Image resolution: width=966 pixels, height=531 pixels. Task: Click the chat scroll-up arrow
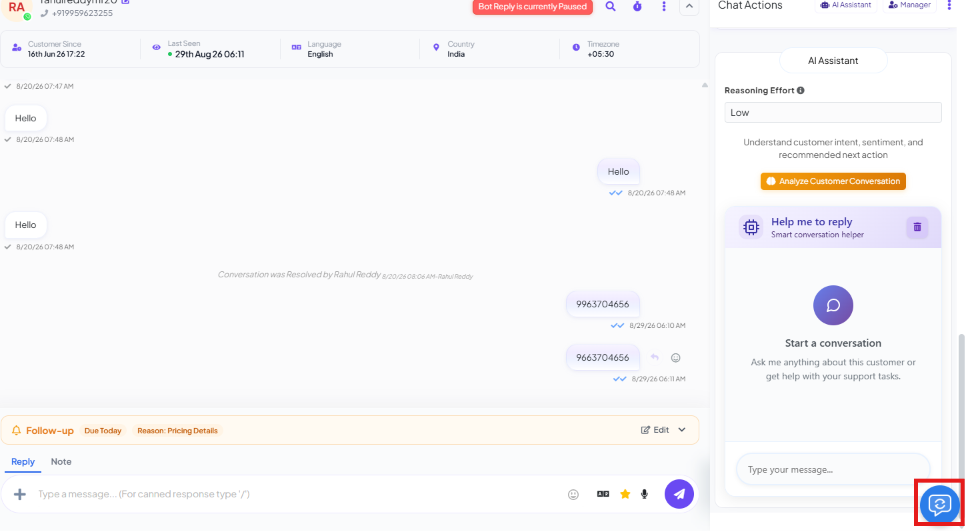(x=704, y=85)
